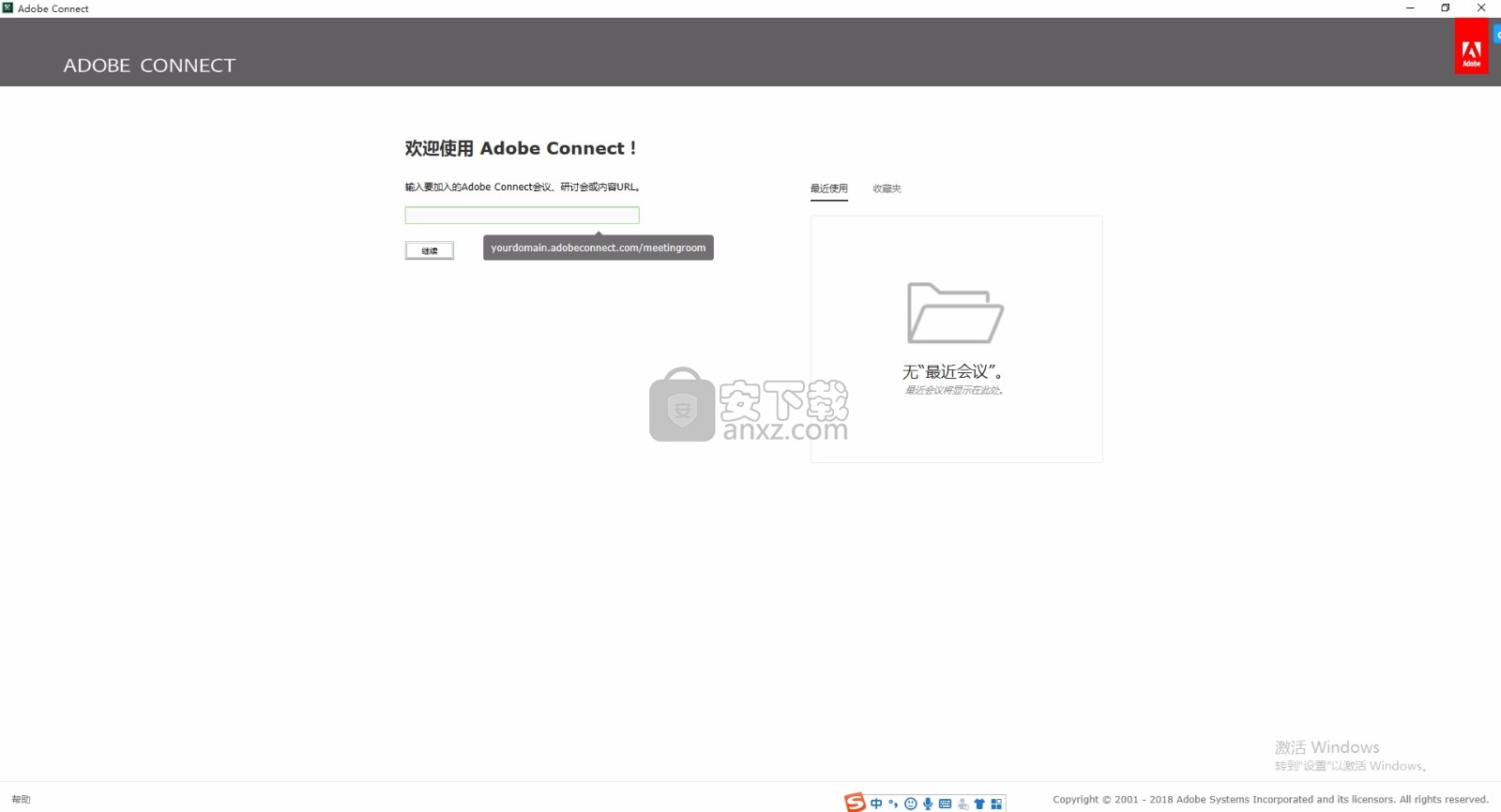
Task: Open the IME user account icon
Action: coord(963,804)
